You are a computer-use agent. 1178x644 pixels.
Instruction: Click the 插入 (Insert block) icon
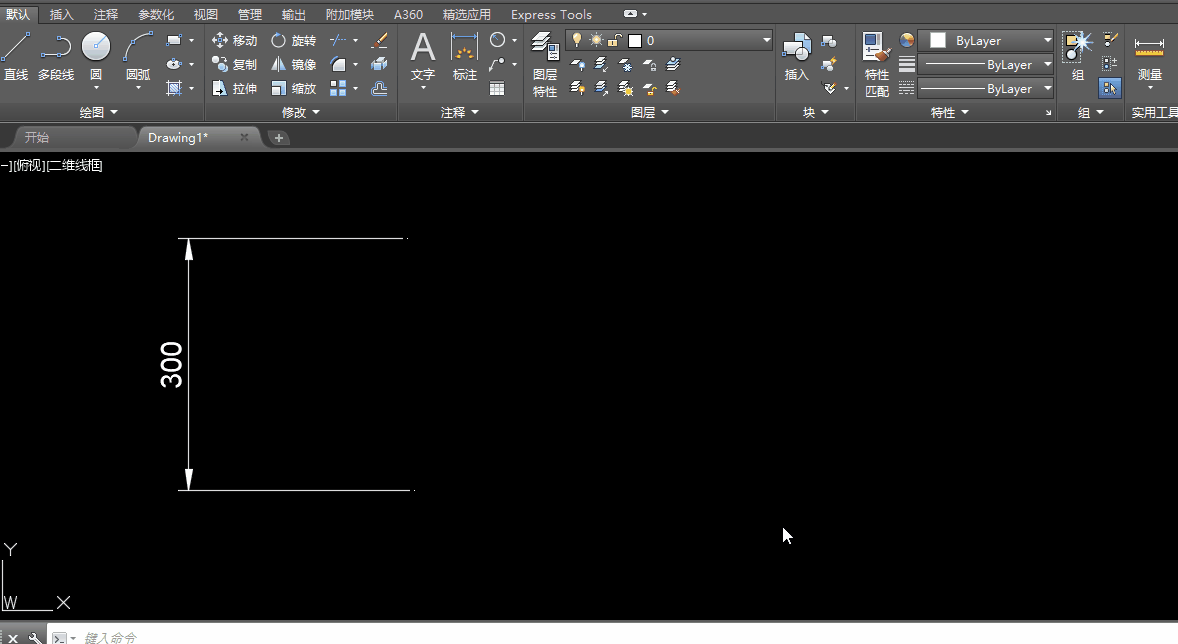pos(796,55)
